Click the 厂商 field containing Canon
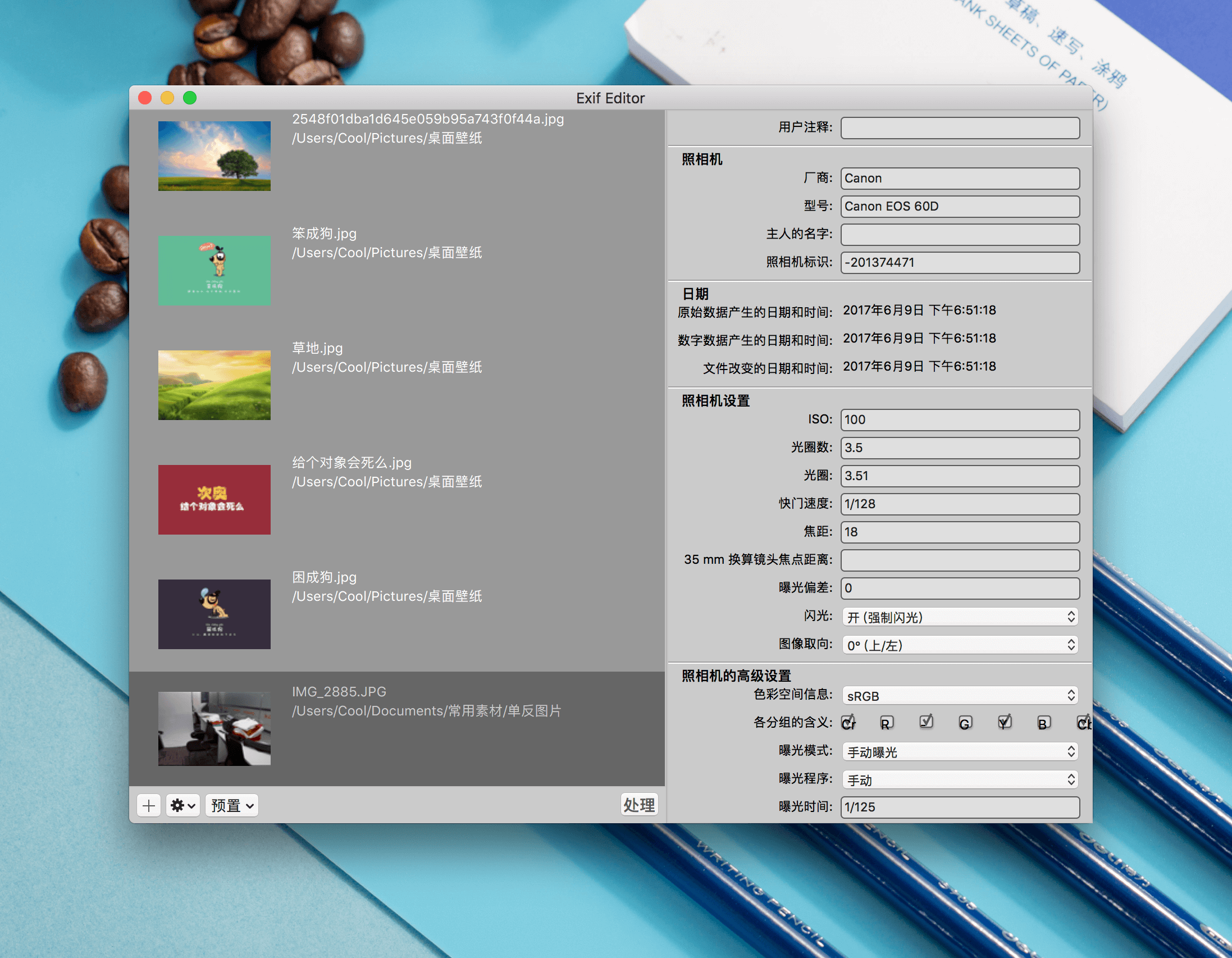The width and height of the screenshot is (1232, 958). click(960, 178)
